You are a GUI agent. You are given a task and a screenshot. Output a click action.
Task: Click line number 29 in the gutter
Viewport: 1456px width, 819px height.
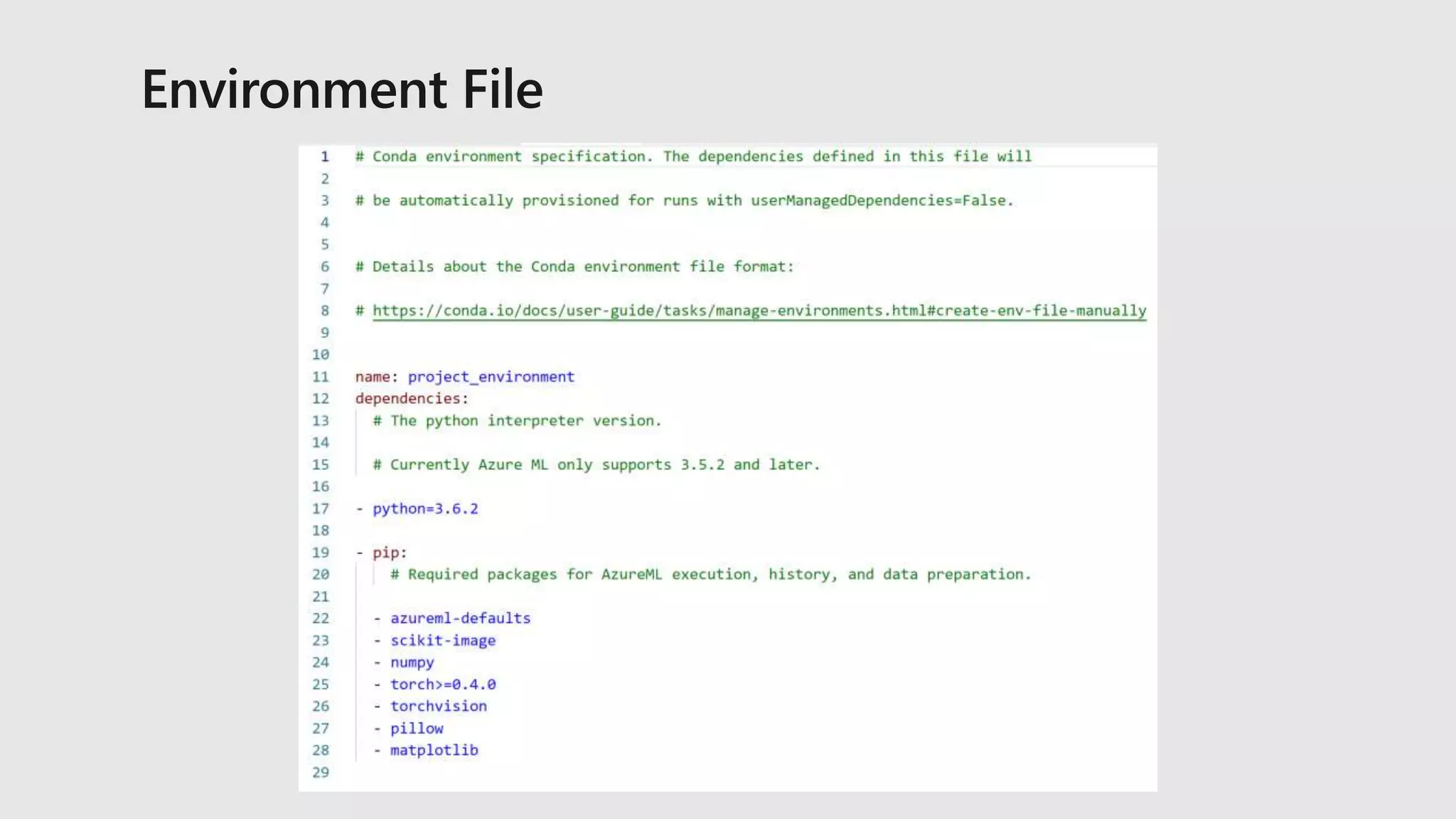(321, 772)
